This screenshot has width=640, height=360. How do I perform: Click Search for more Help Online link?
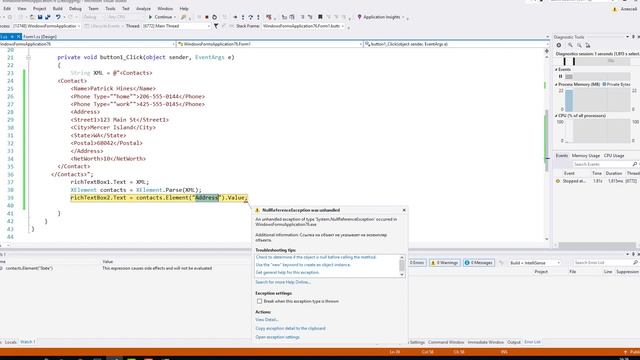tap(283, 282)
